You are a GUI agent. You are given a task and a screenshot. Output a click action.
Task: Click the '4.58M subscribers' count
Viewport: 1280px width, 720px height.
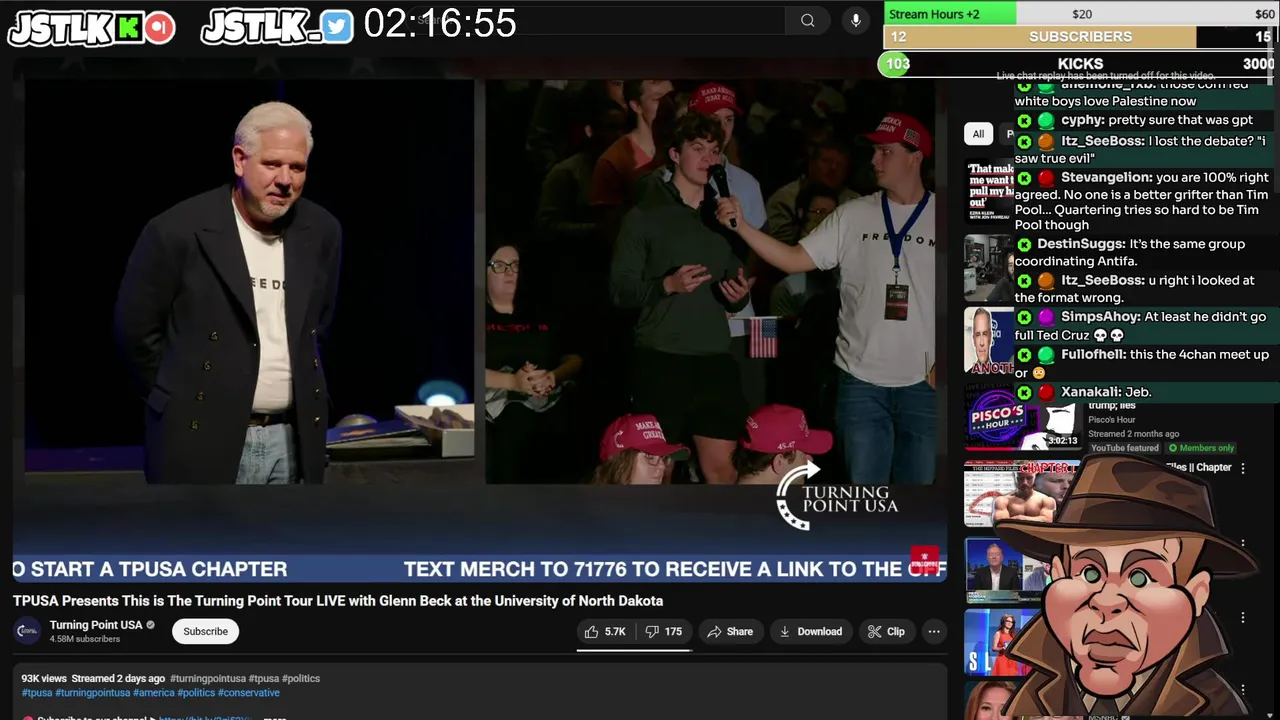85,639
